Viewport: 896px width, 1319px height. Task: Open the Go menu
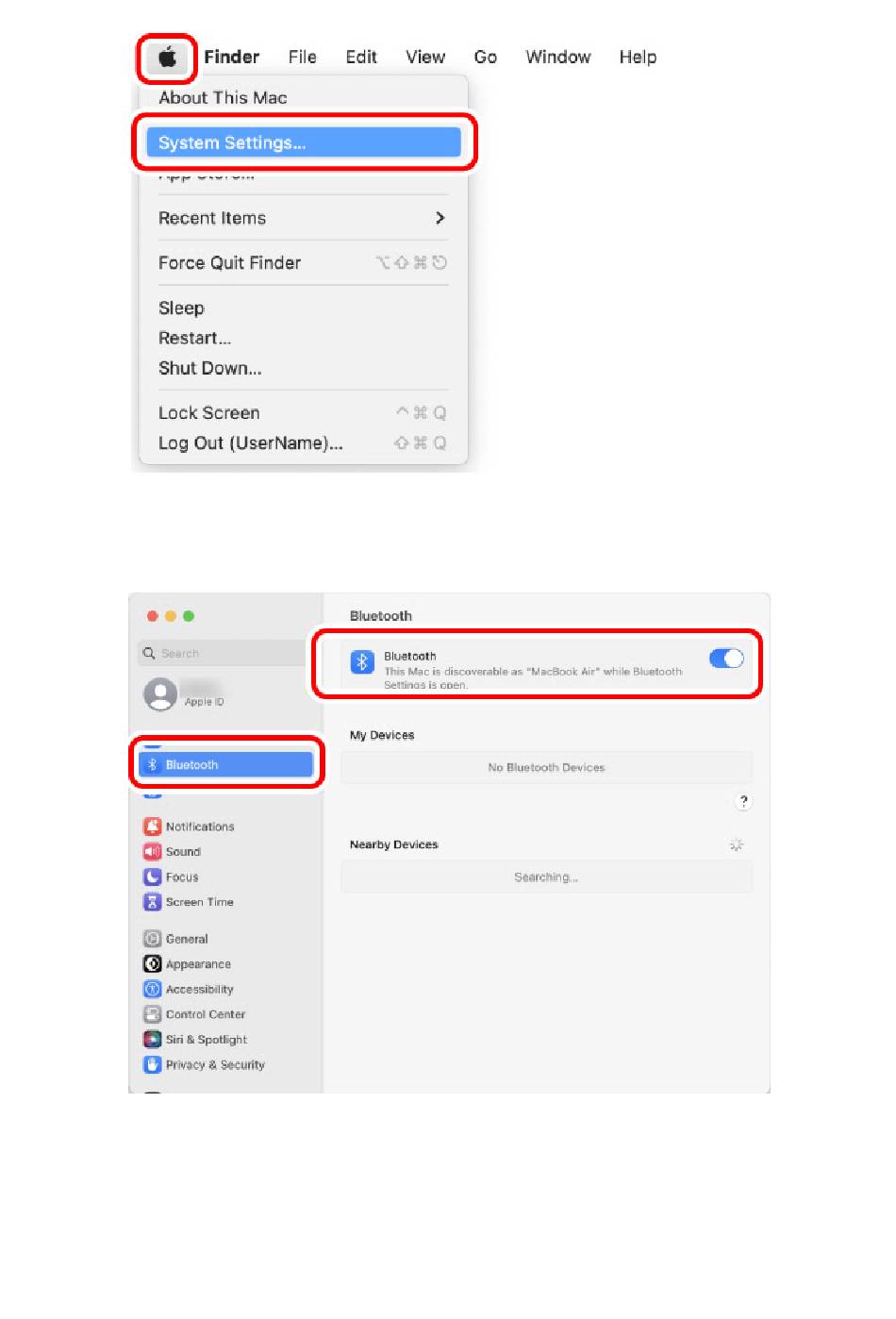486,58
